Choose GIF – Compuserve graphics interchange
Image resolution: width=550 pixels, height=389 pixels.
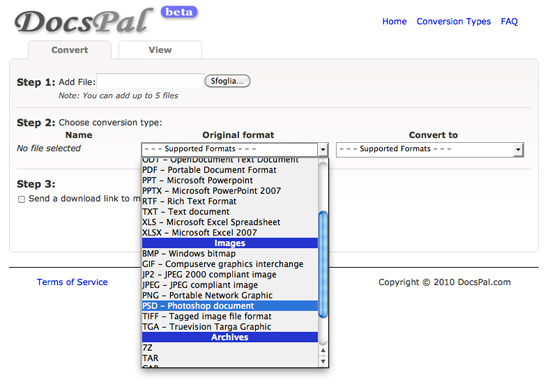pyautogui.click(x=230, y=264)
